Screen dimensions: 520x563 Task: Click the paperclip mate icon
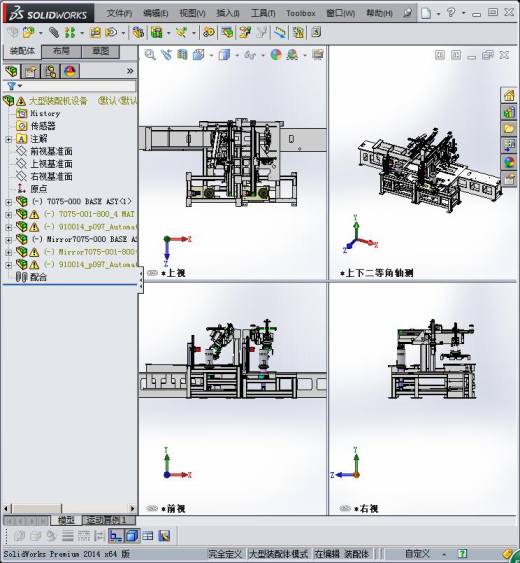54,33
